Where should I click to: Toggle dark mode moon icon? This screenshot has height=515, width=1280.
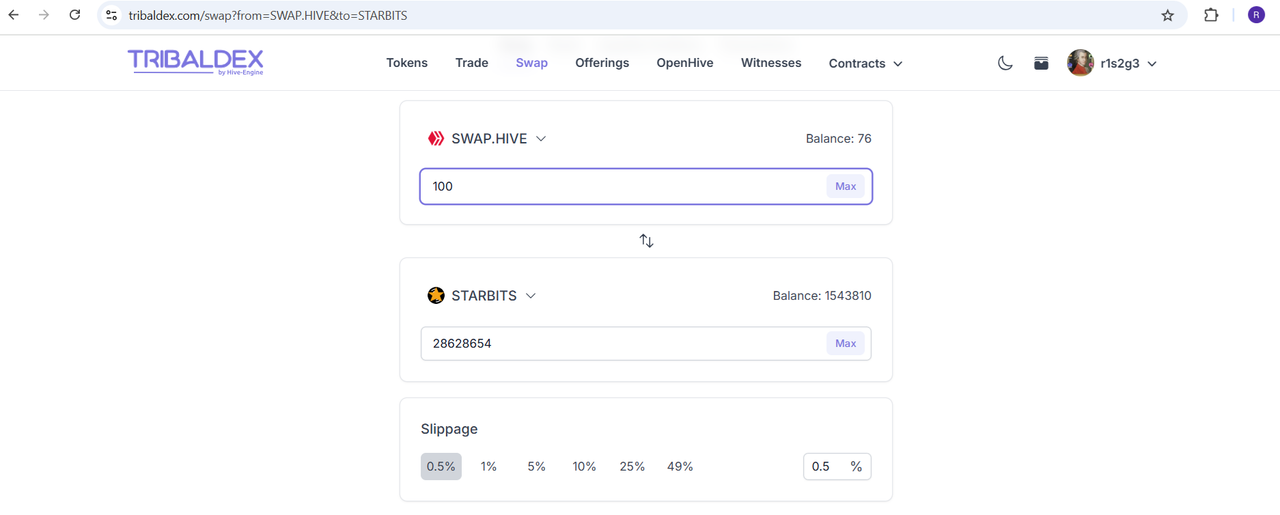(1005, 63)
